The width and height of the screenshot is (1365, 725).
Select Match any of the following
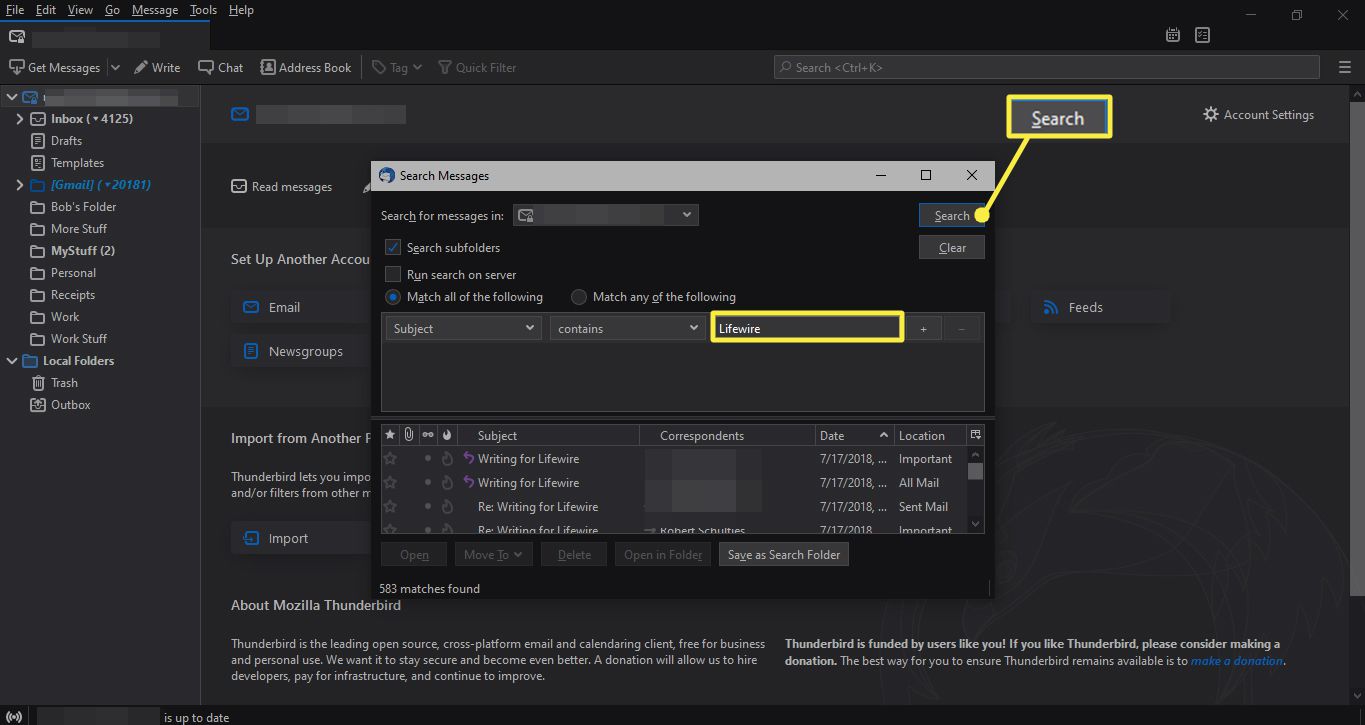click(x=578, y=297)
